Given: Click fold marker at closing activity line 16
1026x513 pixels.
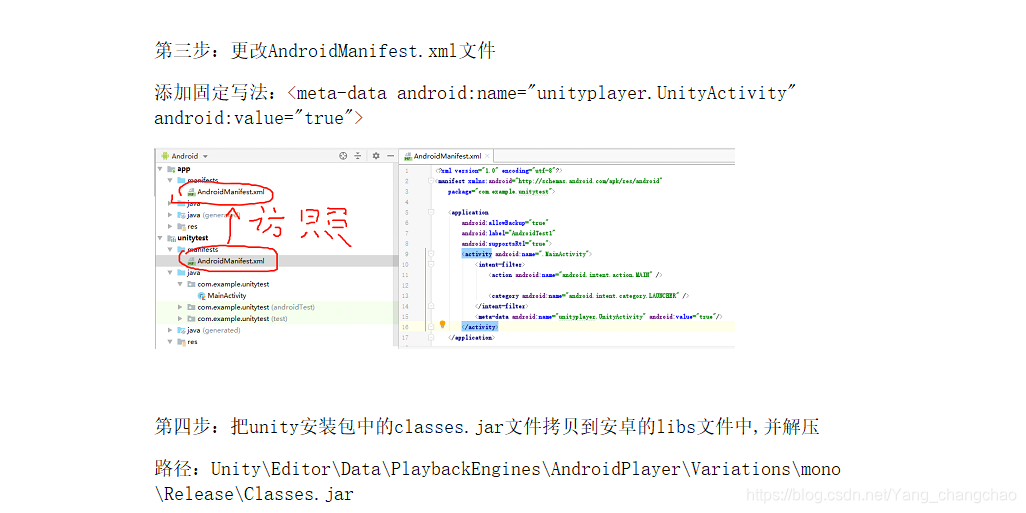Looking at the screenshot, I should 431,327.
